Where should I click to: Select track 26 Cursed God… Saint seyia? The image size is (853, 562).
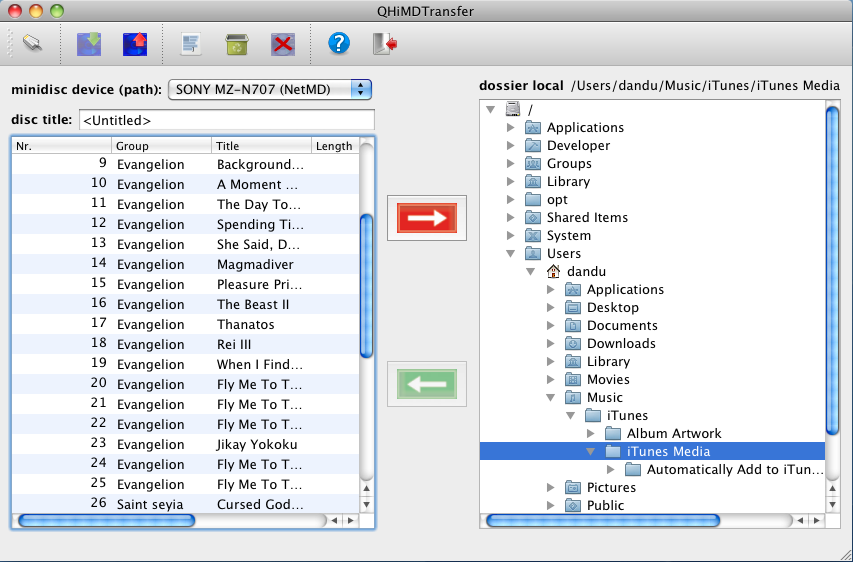tap(185, 504)
